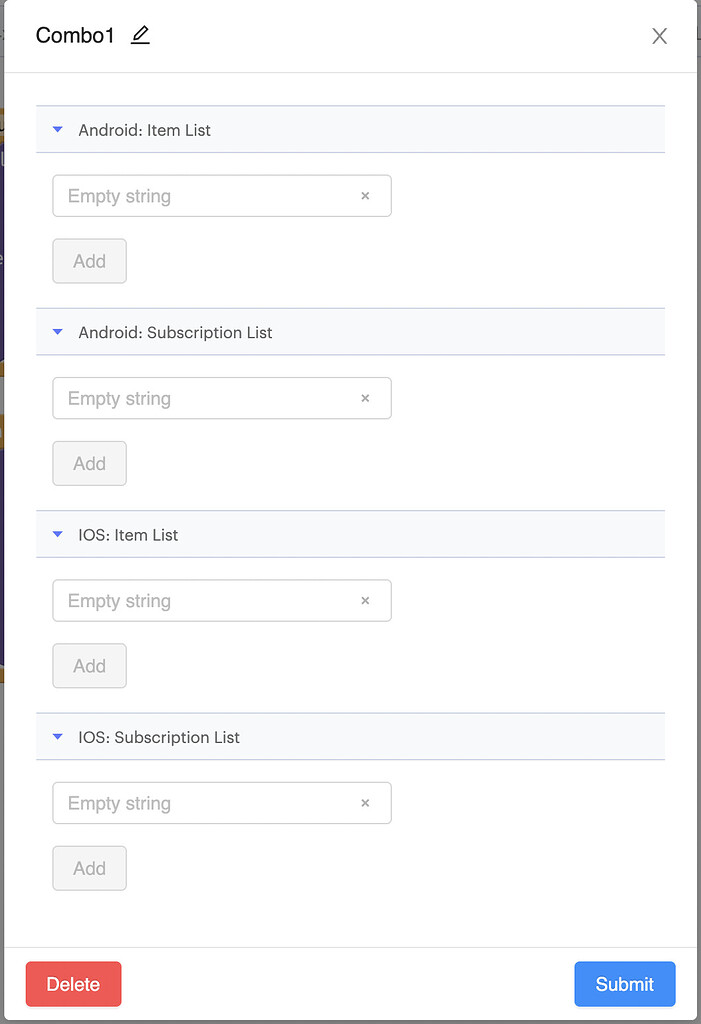This screenshot has height=1024, width=701.
Task: Collapse the Android: Item List section
Action: (57, 129)
